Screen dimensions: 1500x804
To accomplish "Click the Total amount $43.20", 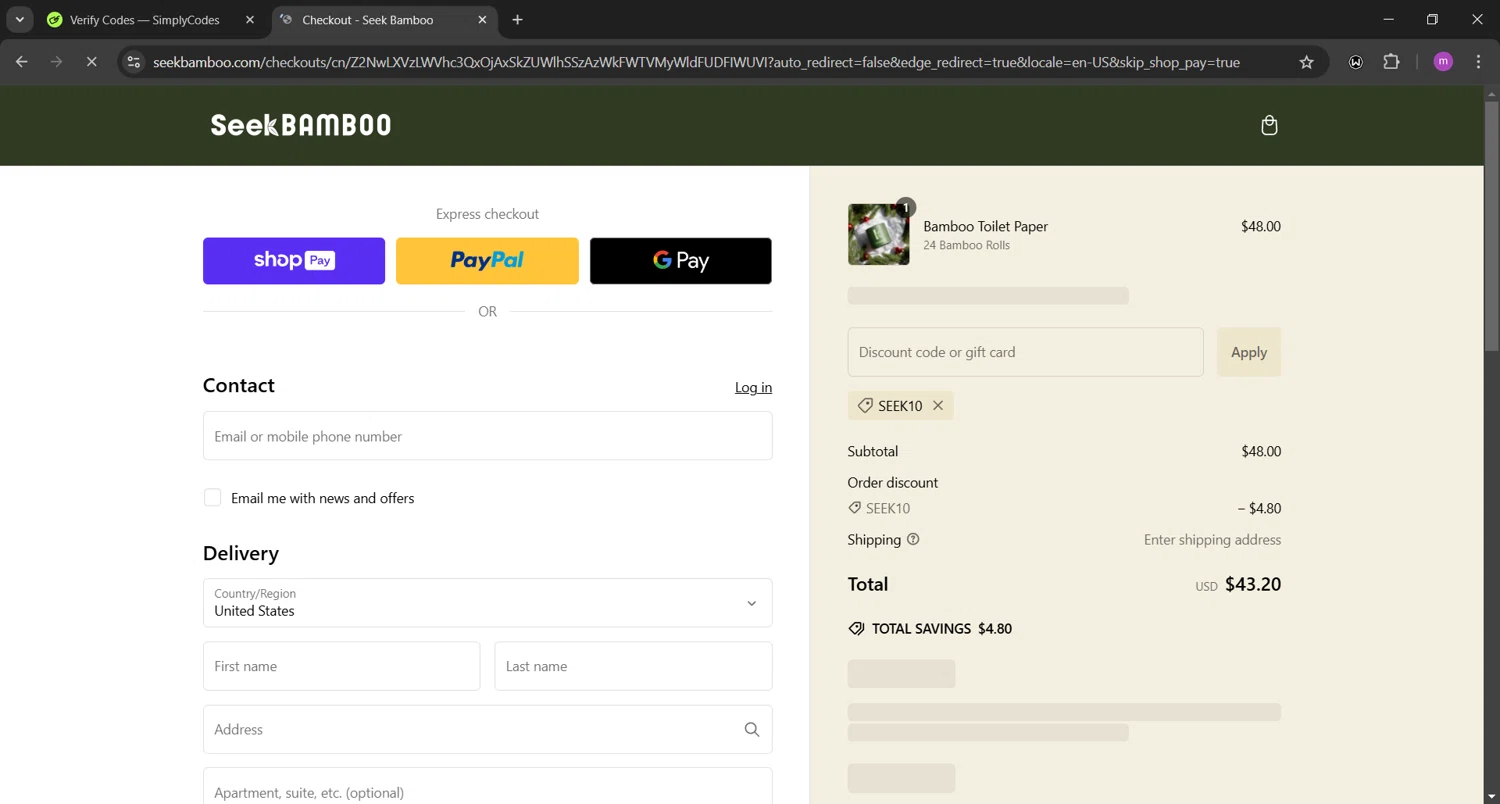I will (x=1253, y=585).
